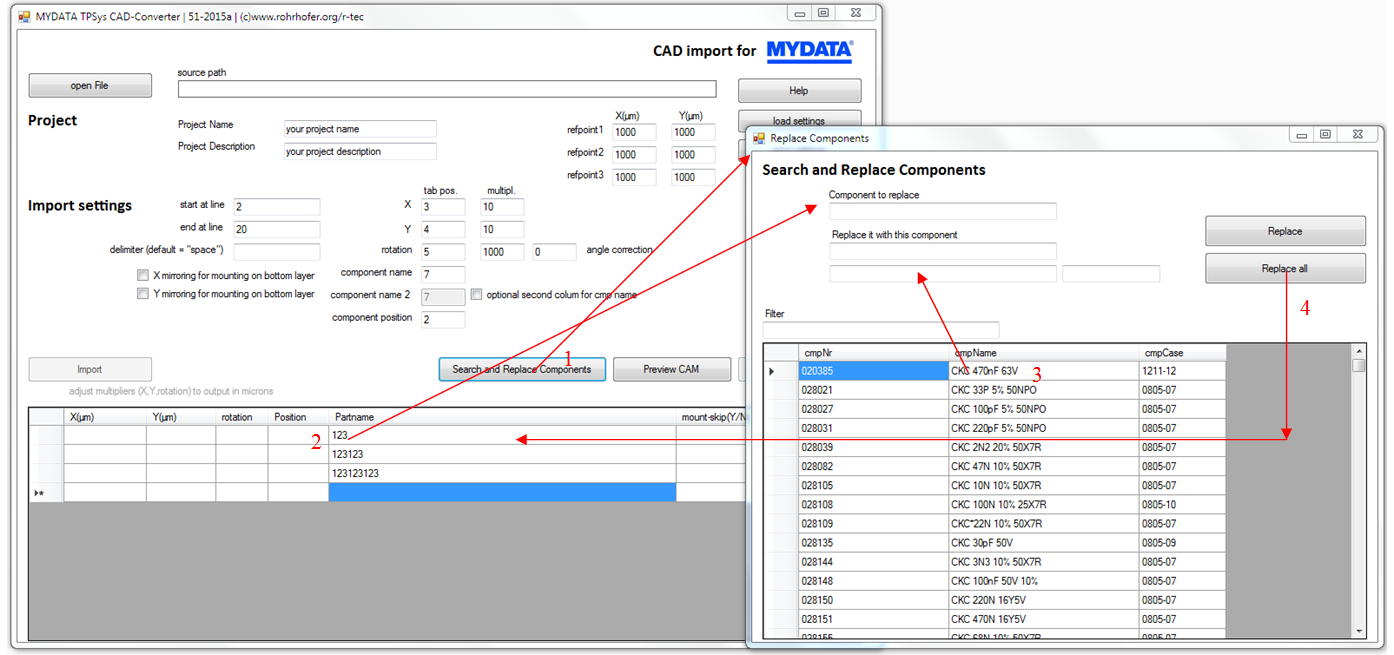Image resolution: width=1394 pixels, height=655 pixels.
Task: Click the Import button
Action: pos(90,369)
